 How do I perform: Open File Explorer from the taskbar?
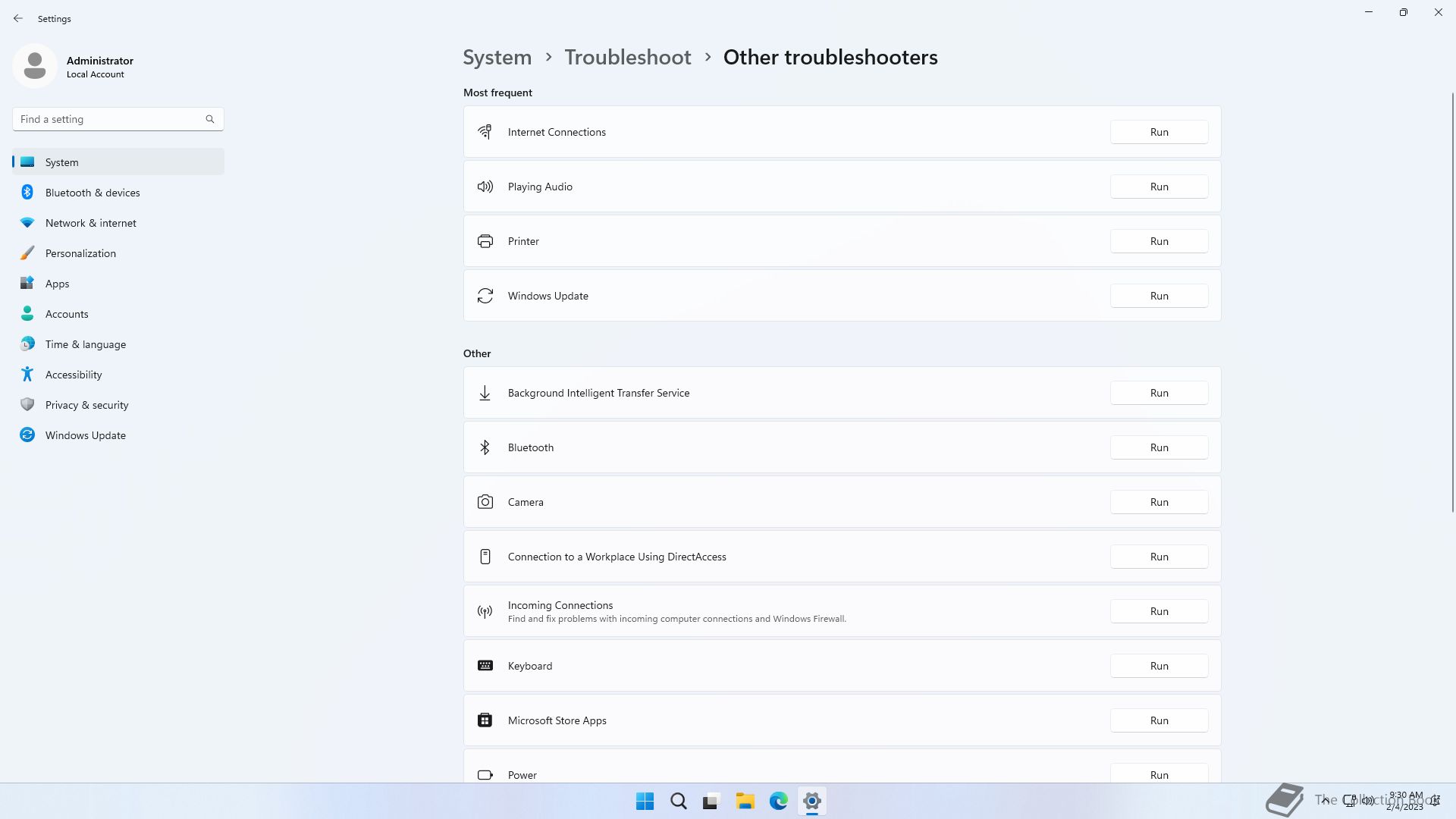pos(745,801)
